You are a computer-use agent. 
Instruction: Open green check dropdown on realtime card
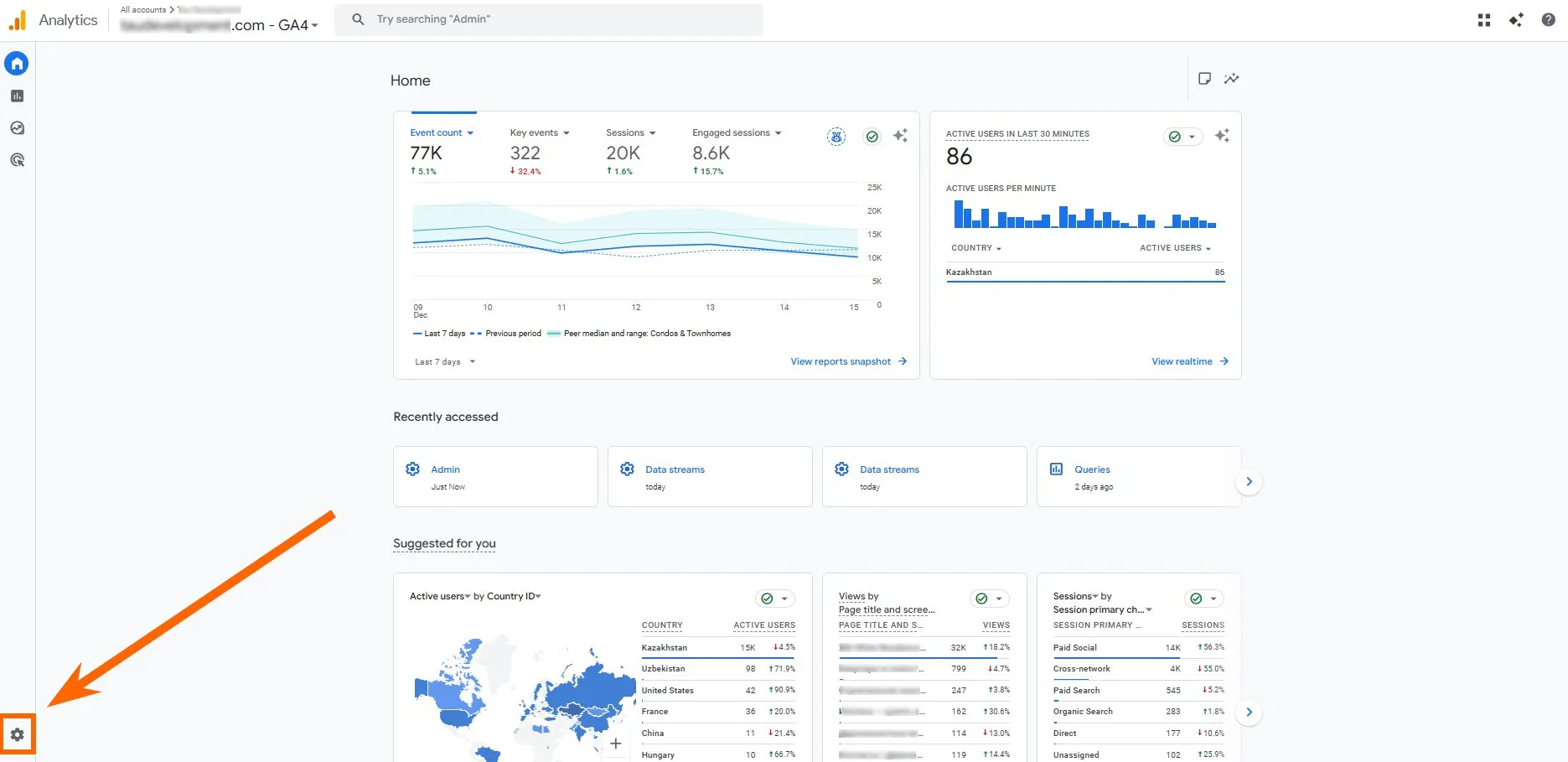(x=1182, y=137)
